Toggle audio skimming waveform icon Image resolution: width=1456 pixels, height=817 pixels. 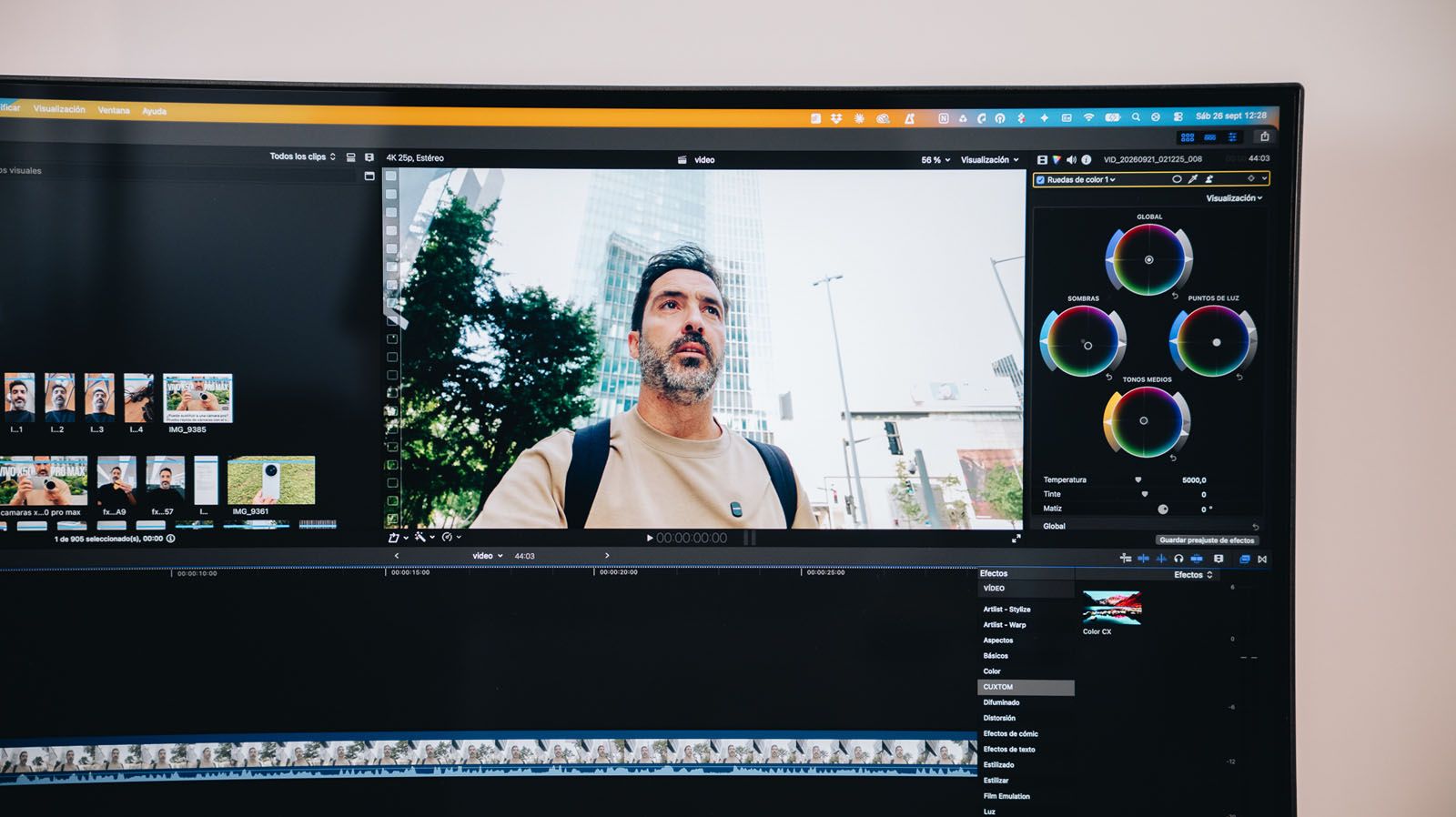click(1160, 559)
